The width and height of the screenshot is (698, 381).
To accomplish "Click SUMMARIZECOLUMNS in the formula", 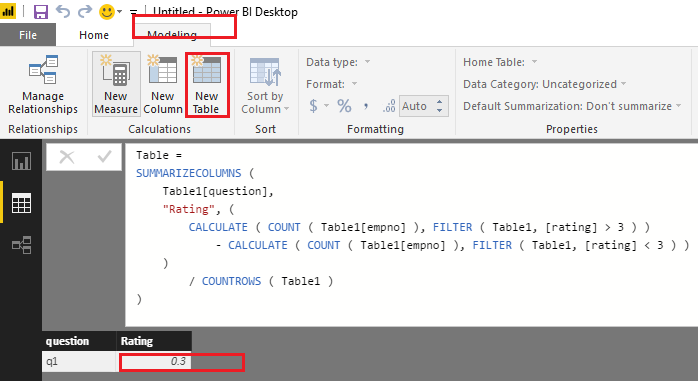I will tap(189, 173).
